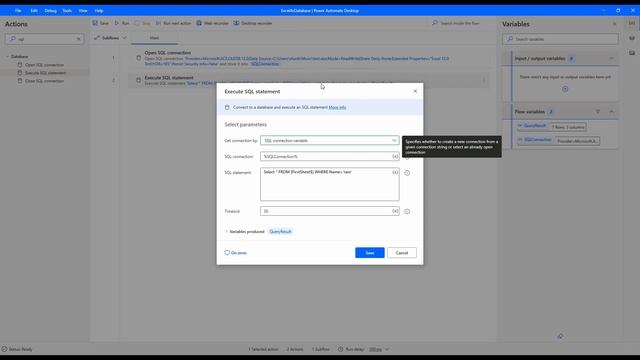Close the Variables pane
The image size is (640, 360).
[x=614, y=24]
